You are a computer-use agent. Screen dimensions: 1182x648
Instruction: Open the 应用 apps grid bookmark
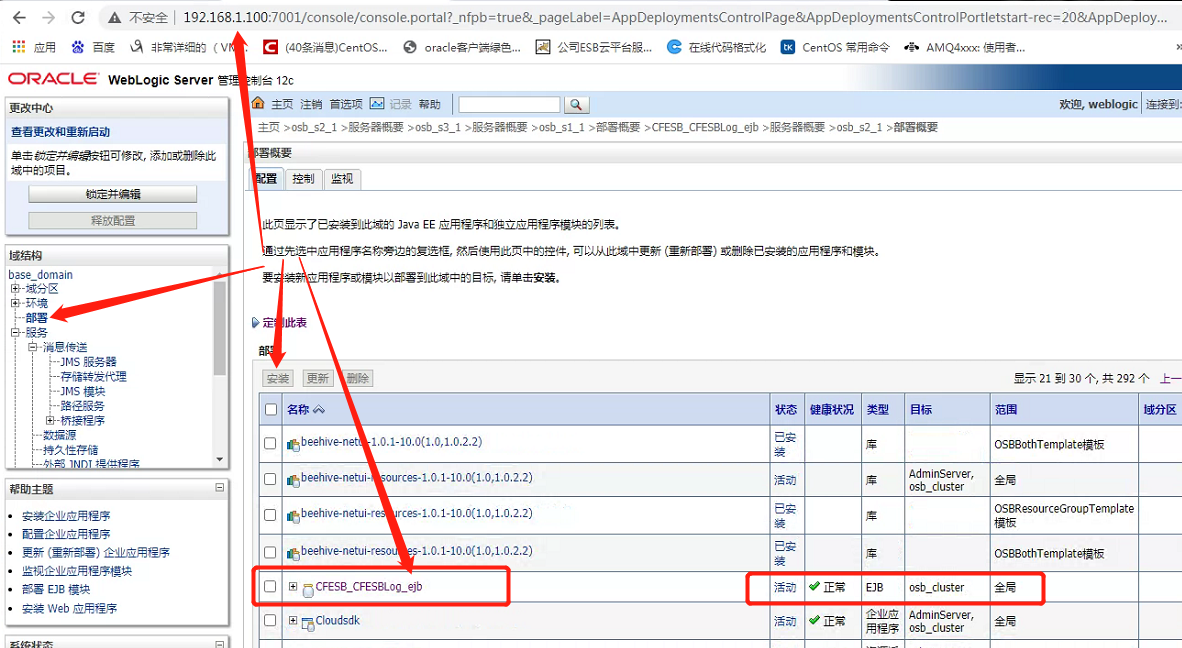(34, 47)
